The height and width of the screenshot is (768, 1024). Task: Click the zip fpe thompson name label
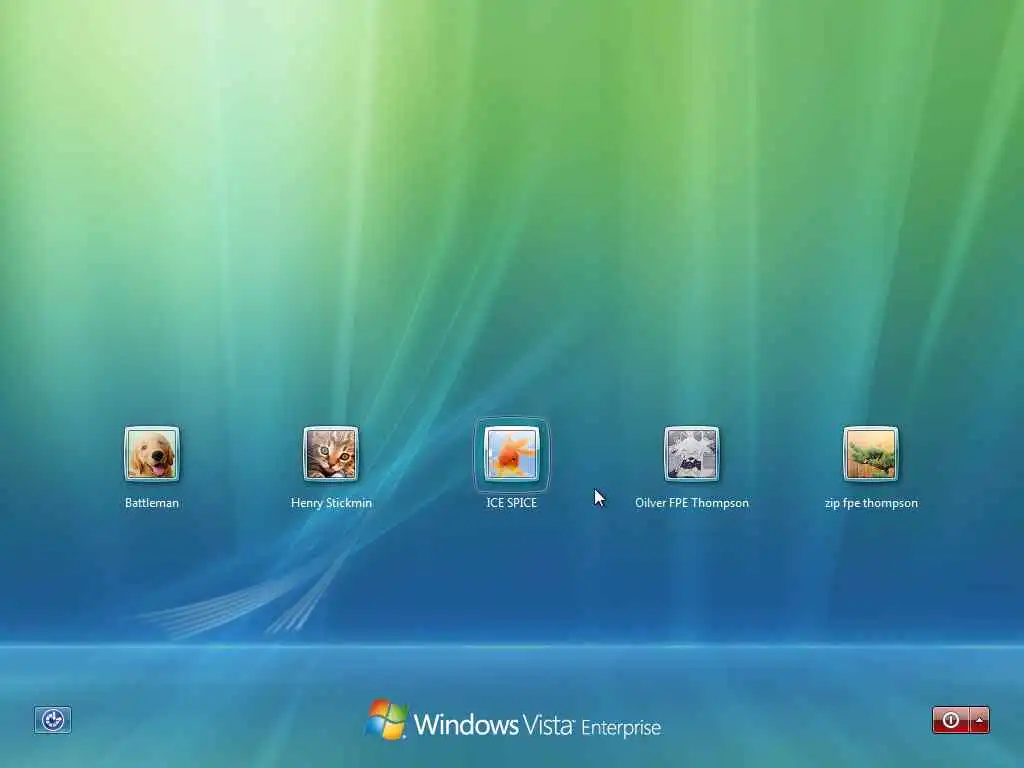tap(871, 503)
